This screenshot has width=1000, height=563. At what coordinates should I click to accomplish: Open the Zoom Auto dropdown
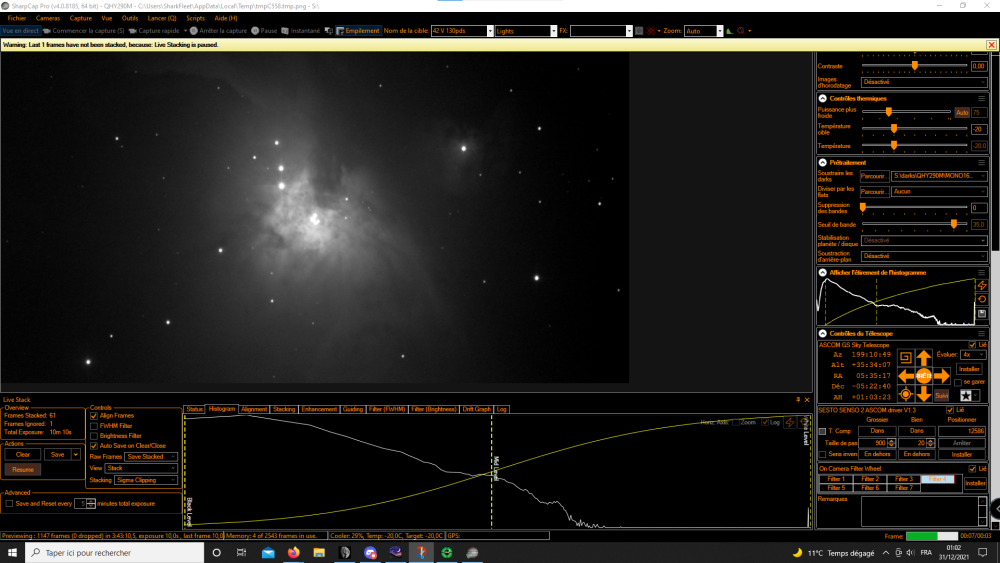703,31
